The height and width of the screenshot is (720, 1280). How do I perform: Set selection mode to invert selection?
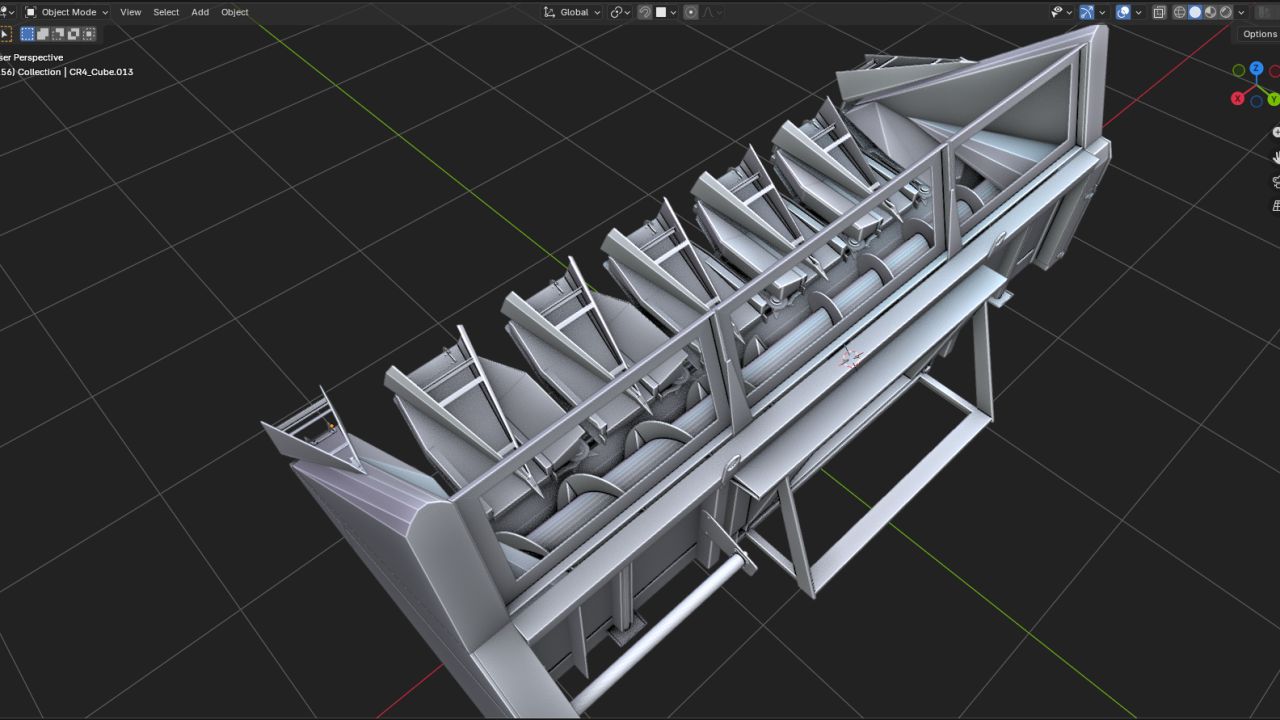73,34
